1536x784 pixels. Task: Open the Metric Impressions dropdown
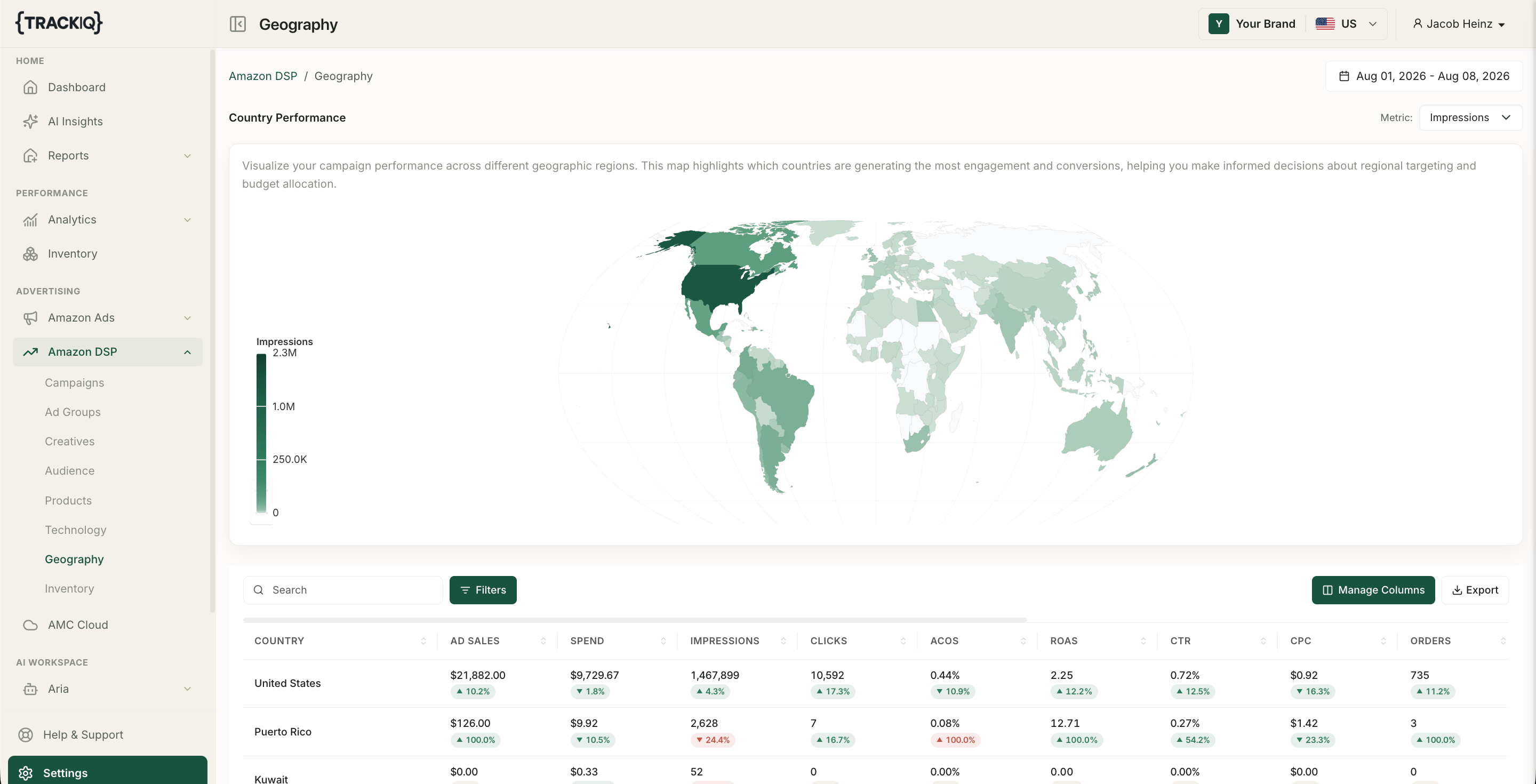pos(1470,117)
